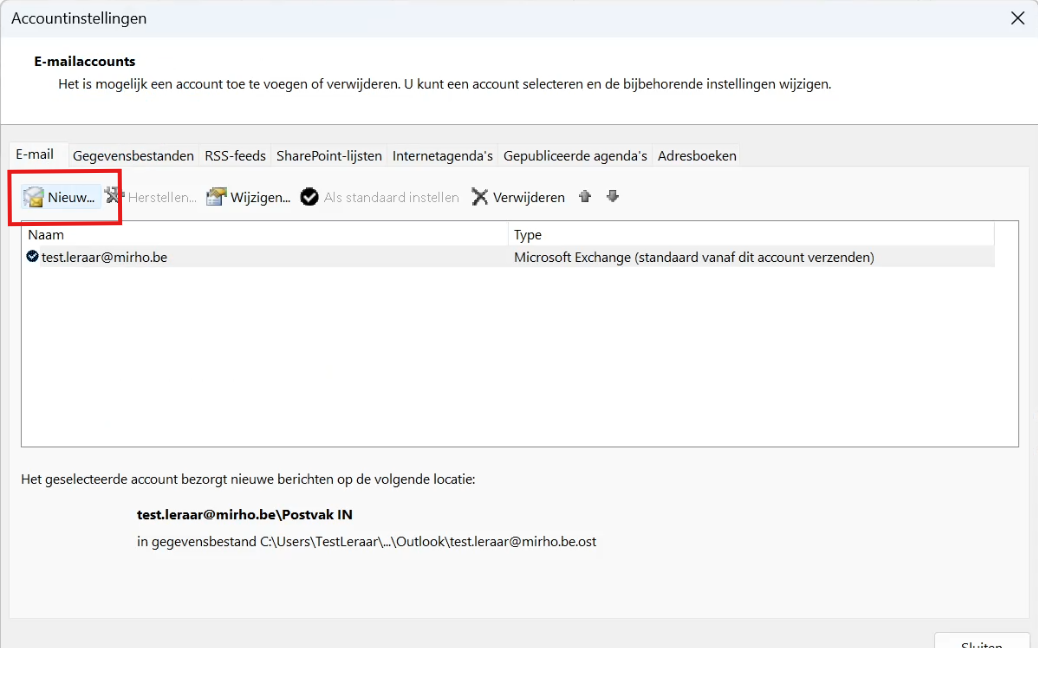Move account down with arrow
Viewport: 1038px width, 673px height.
point(613,197)
